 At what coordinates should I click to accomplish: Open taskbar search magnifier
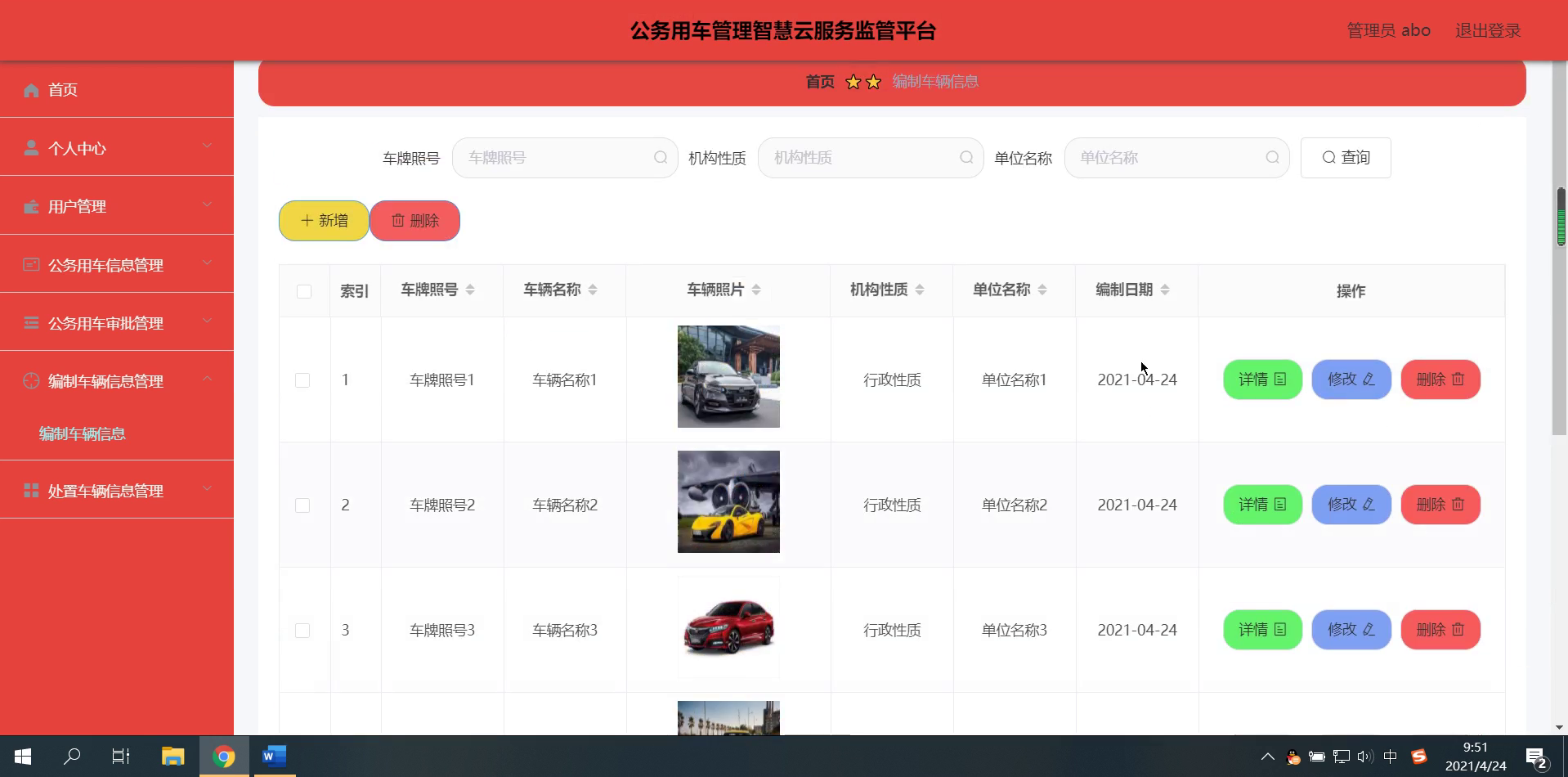click(72, 757)
